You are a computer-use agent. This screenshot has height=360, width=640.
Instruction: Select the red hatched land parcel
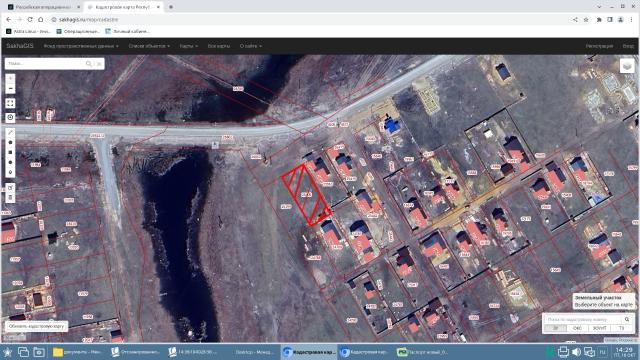(306, 195)
